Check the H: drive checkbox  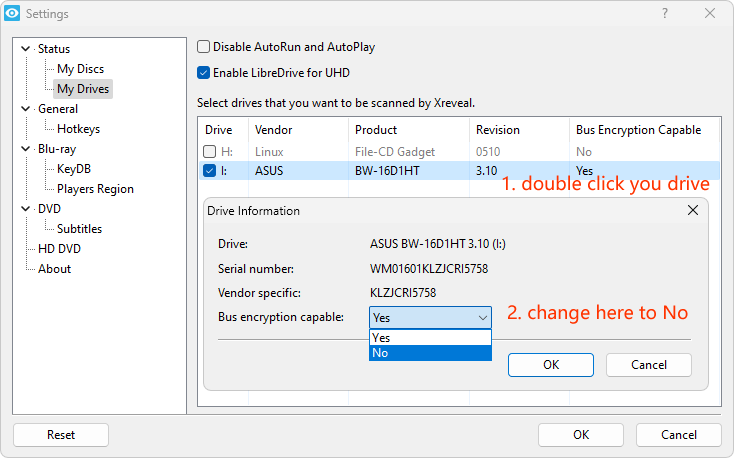210,151
